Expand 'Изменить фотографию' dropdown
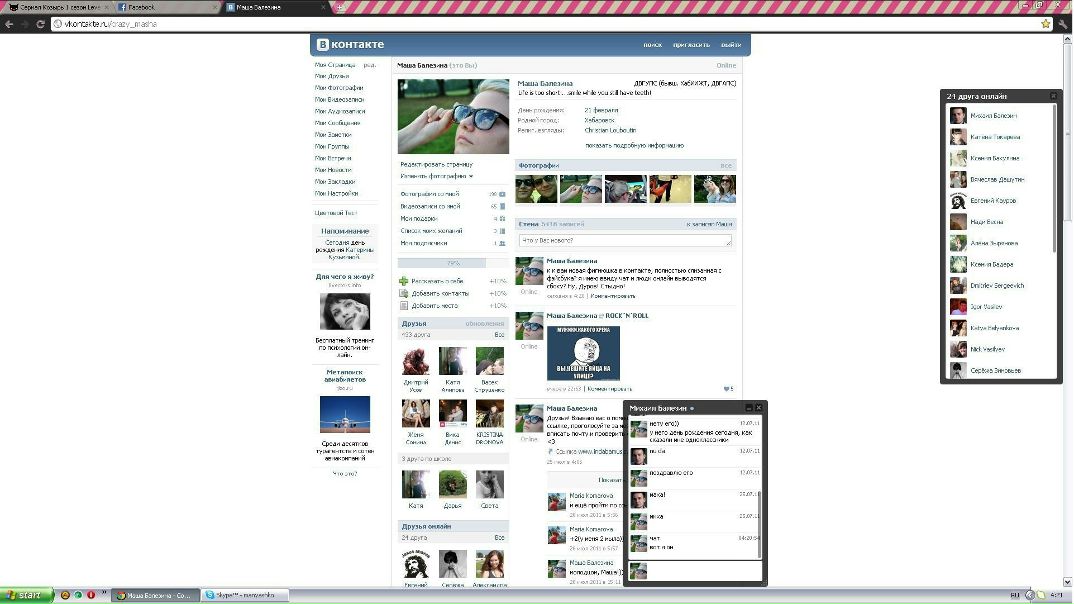 [437, 176]
